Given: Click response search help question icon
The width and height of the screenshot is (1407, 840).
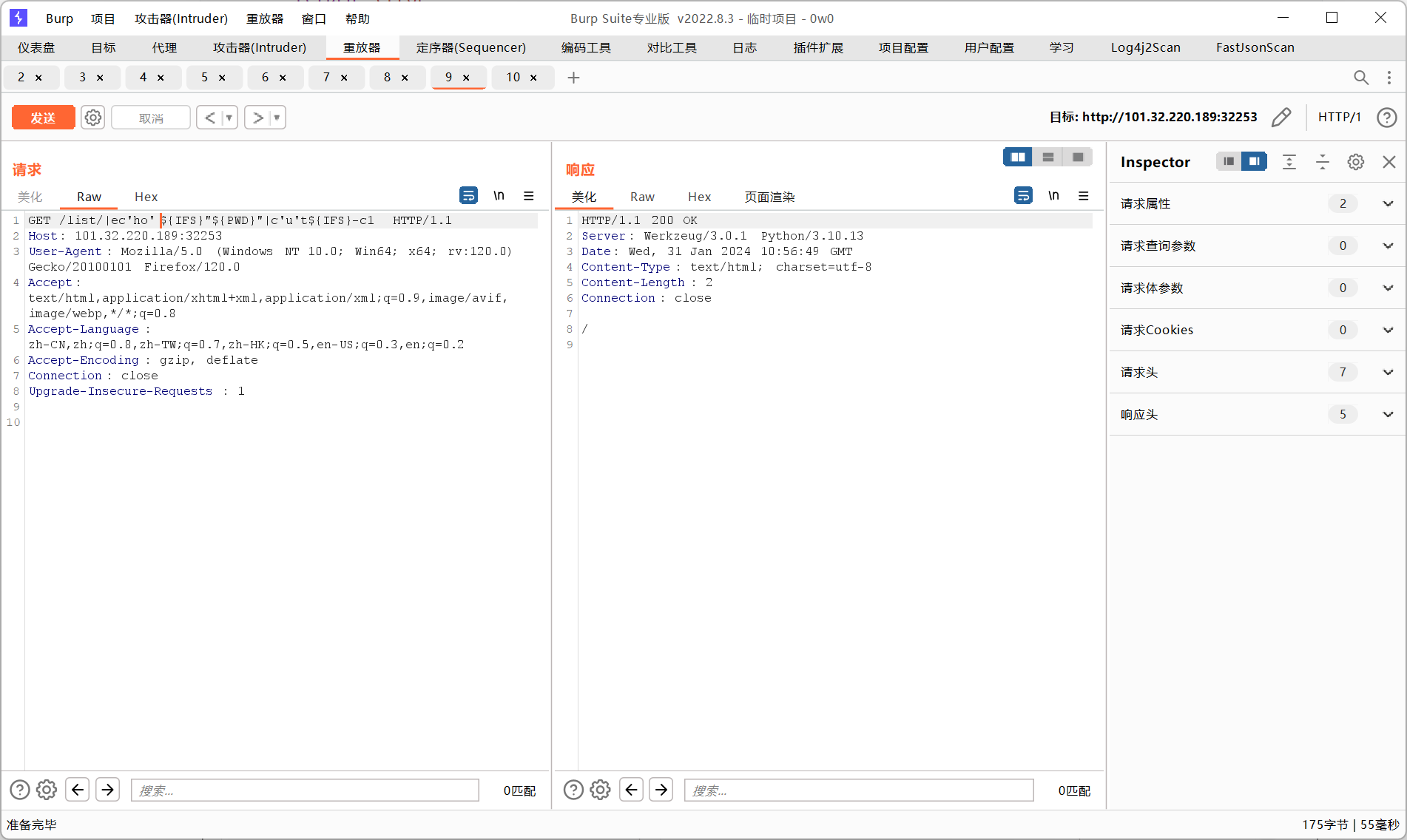Looking at the screenshot, I should pyautogui.click(x=573, y=790).
